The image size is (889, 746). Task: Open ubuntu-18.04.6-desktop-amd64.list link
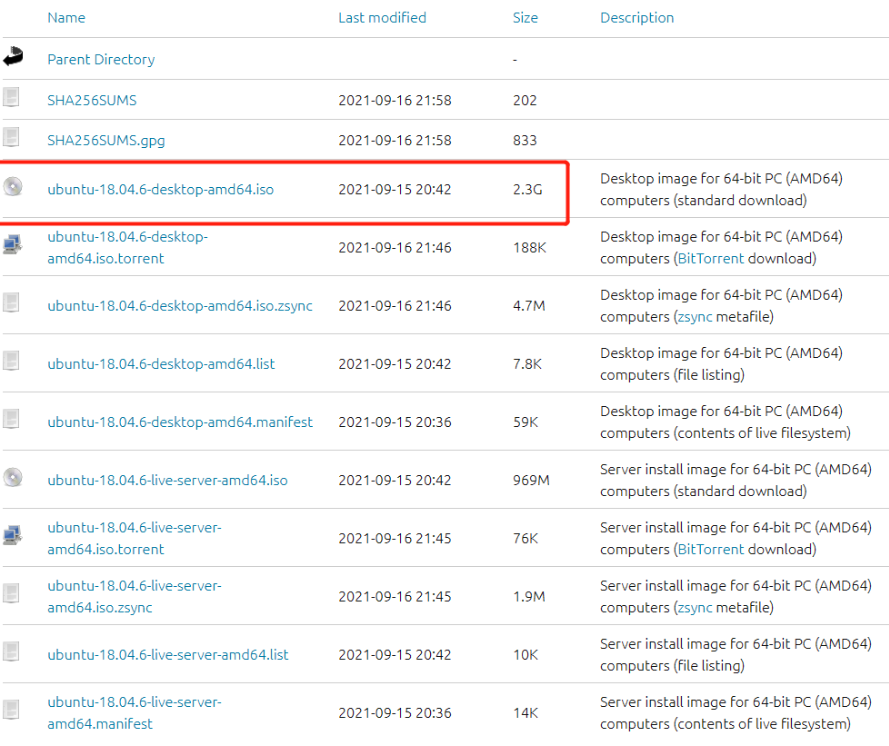[x=161, y=364]
